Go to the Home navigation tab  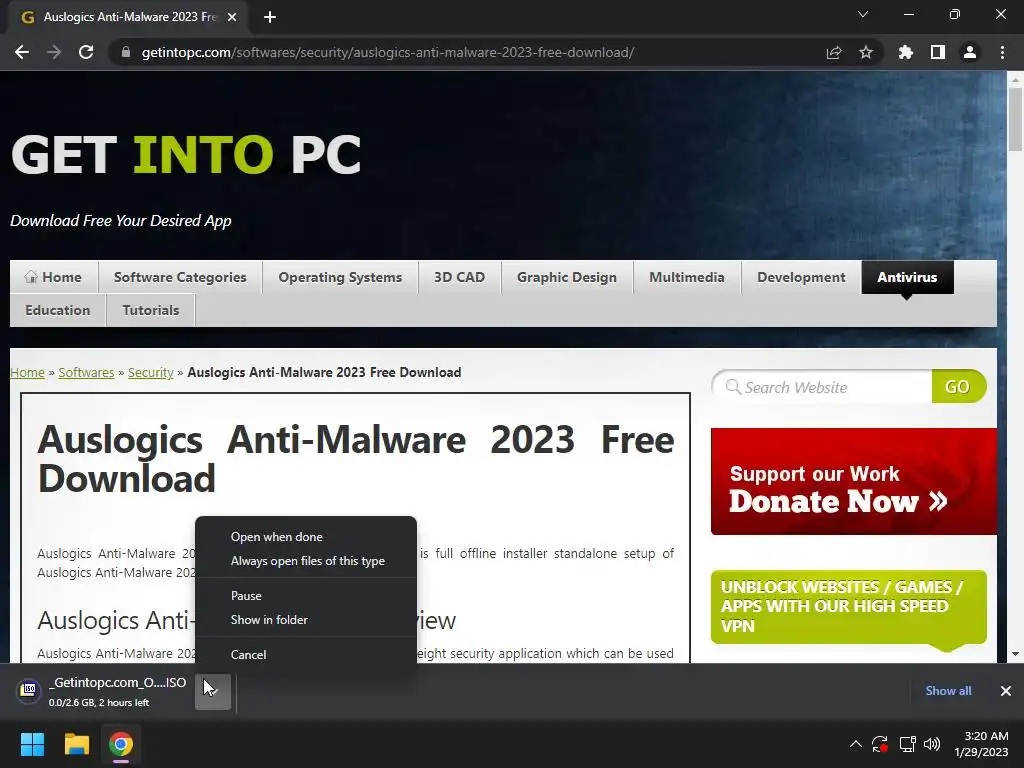click(x=54, y=277)
